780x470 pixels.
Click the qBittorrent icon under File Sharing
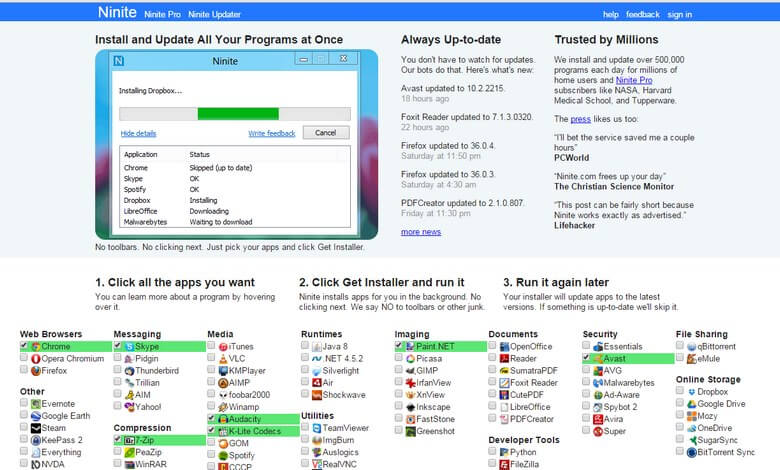(x=692, y=346)
